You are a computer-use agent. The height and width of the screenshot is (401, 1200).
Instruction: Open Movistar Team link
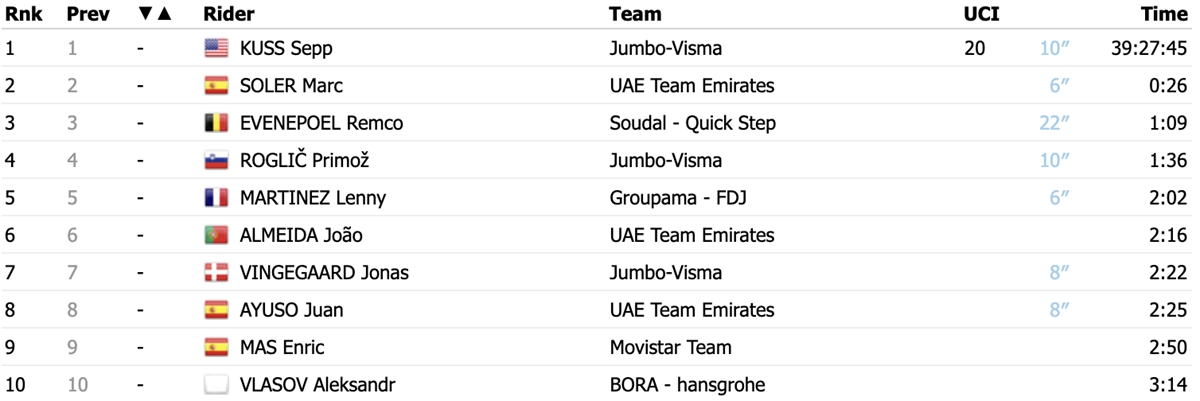[670, 348]
